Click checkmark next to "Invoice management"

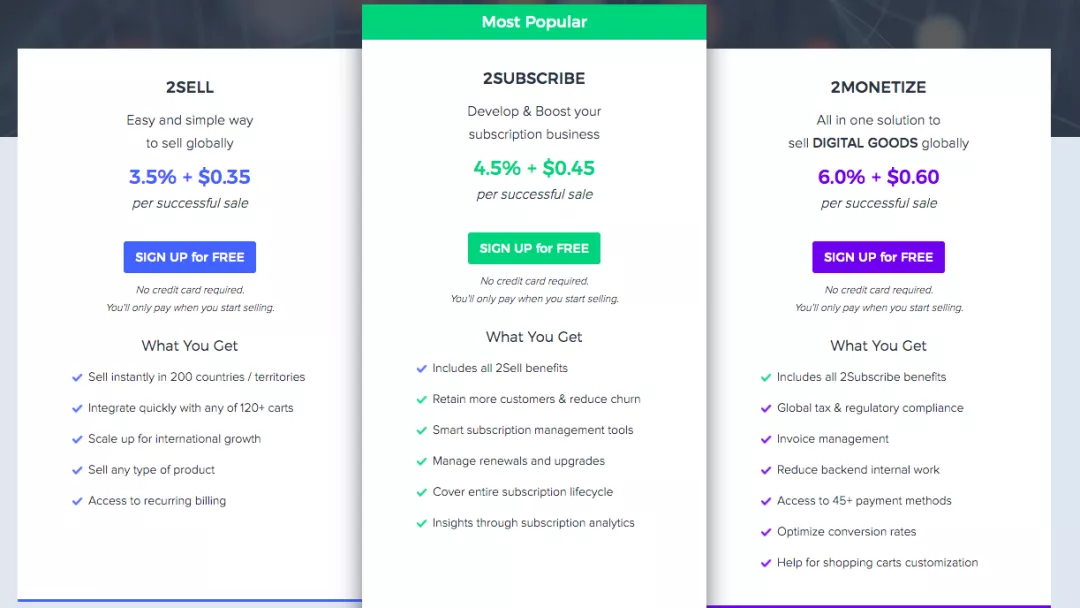pyautogui.click(x=766, y=440)
